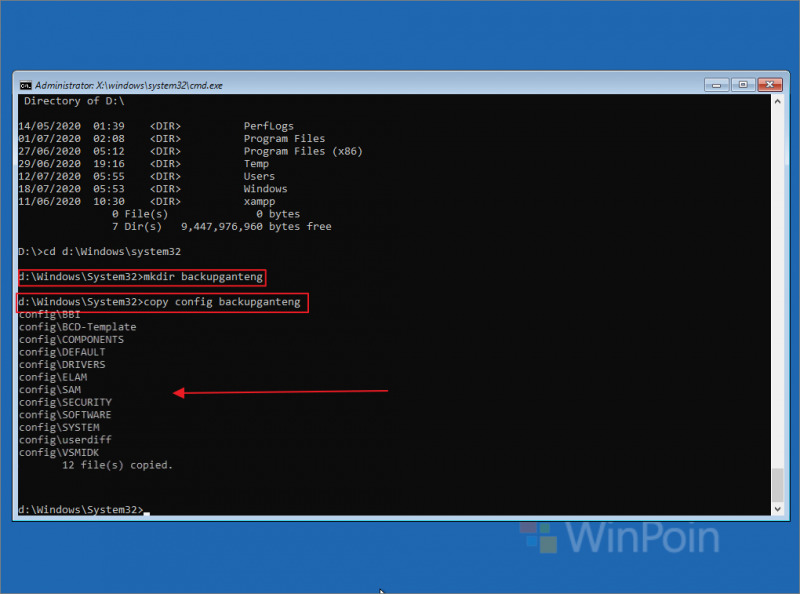Click the 'config\DEFAULT' output line

62,352
